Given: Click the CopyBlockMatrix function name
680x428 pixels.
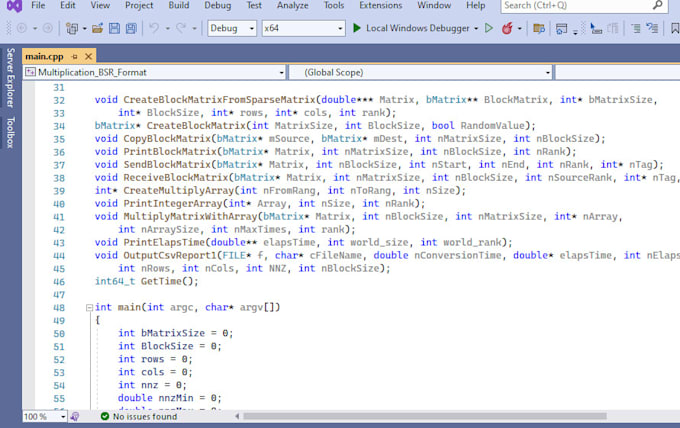Looking at the screenshot, I should tap(167, 139).
